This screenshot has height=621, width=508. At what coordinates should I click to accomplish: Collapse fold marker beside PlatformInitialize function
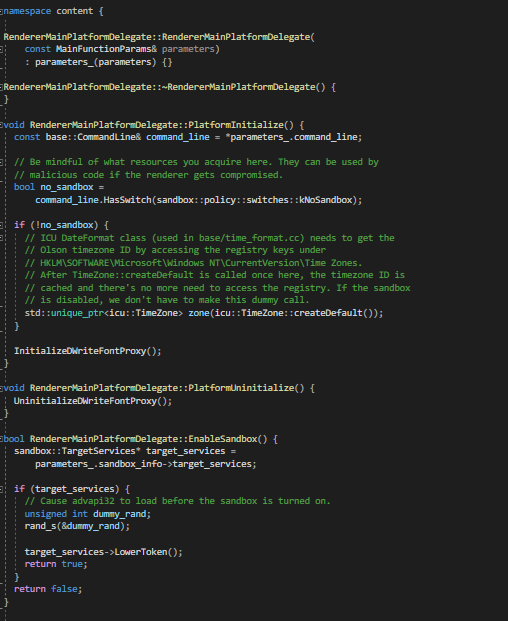click(x=1, y=125)
